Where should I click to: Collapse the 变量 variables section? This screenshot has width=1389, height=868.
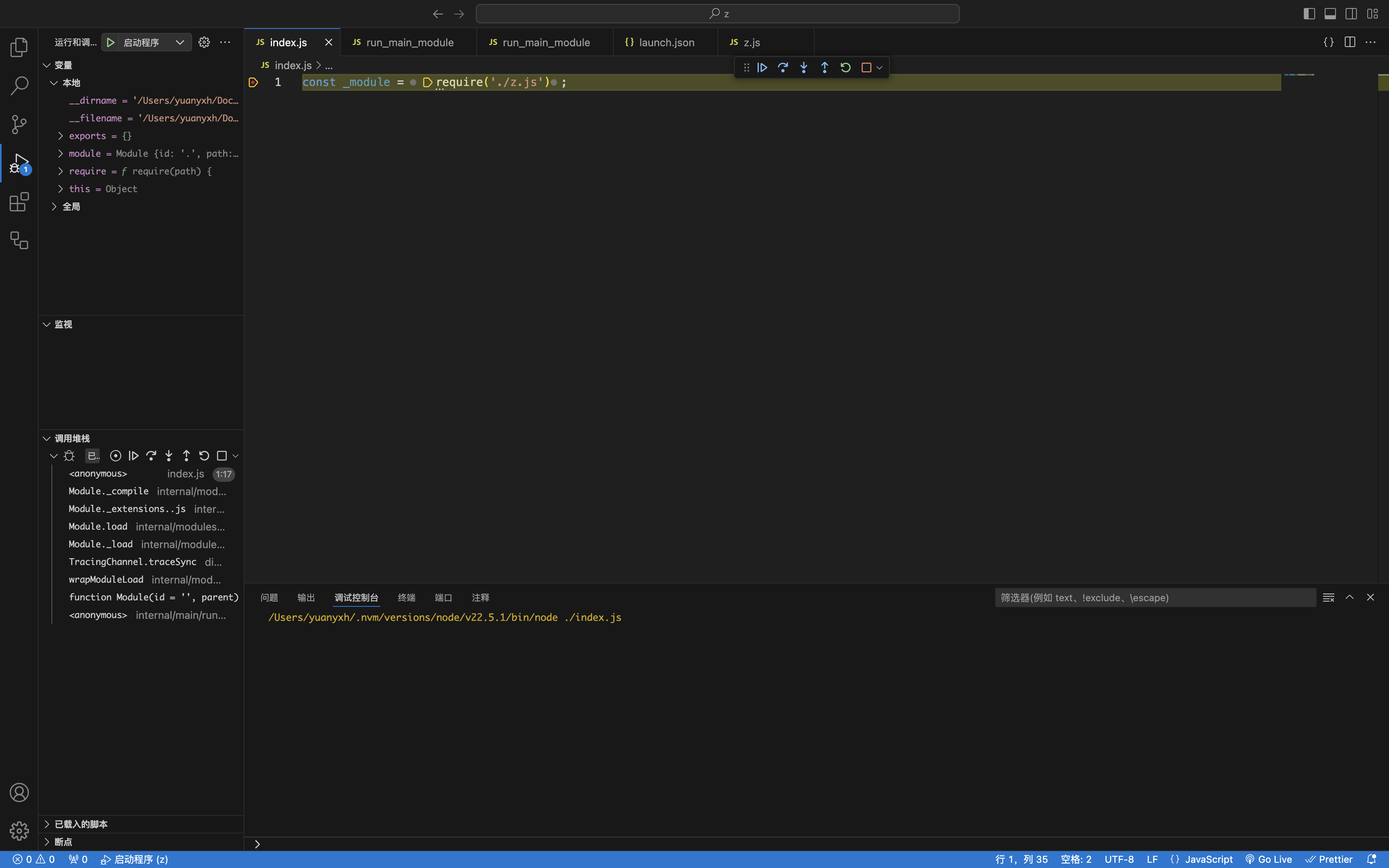47,66
